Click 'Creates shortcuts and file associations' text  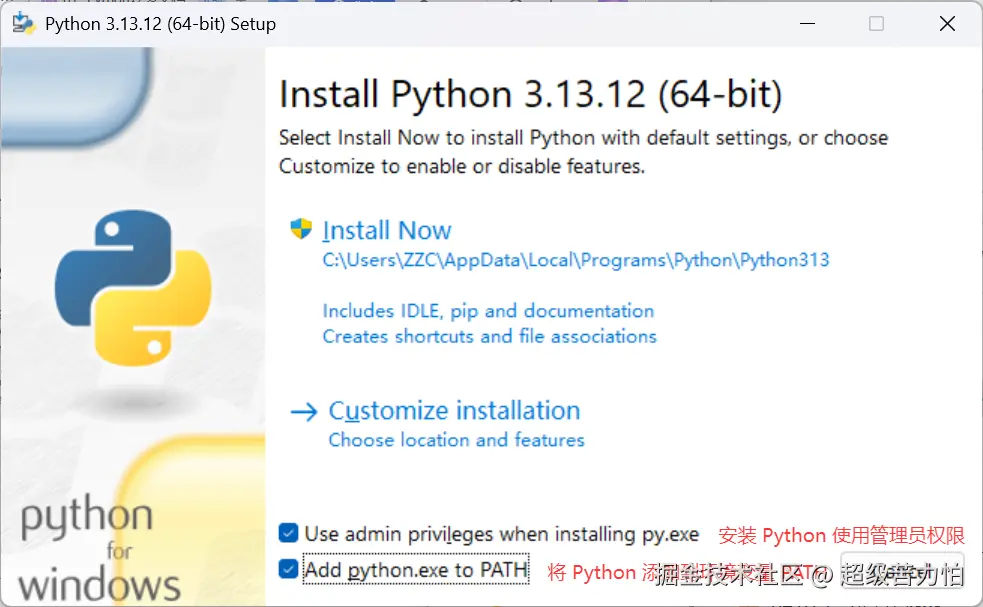click(490, 337)
